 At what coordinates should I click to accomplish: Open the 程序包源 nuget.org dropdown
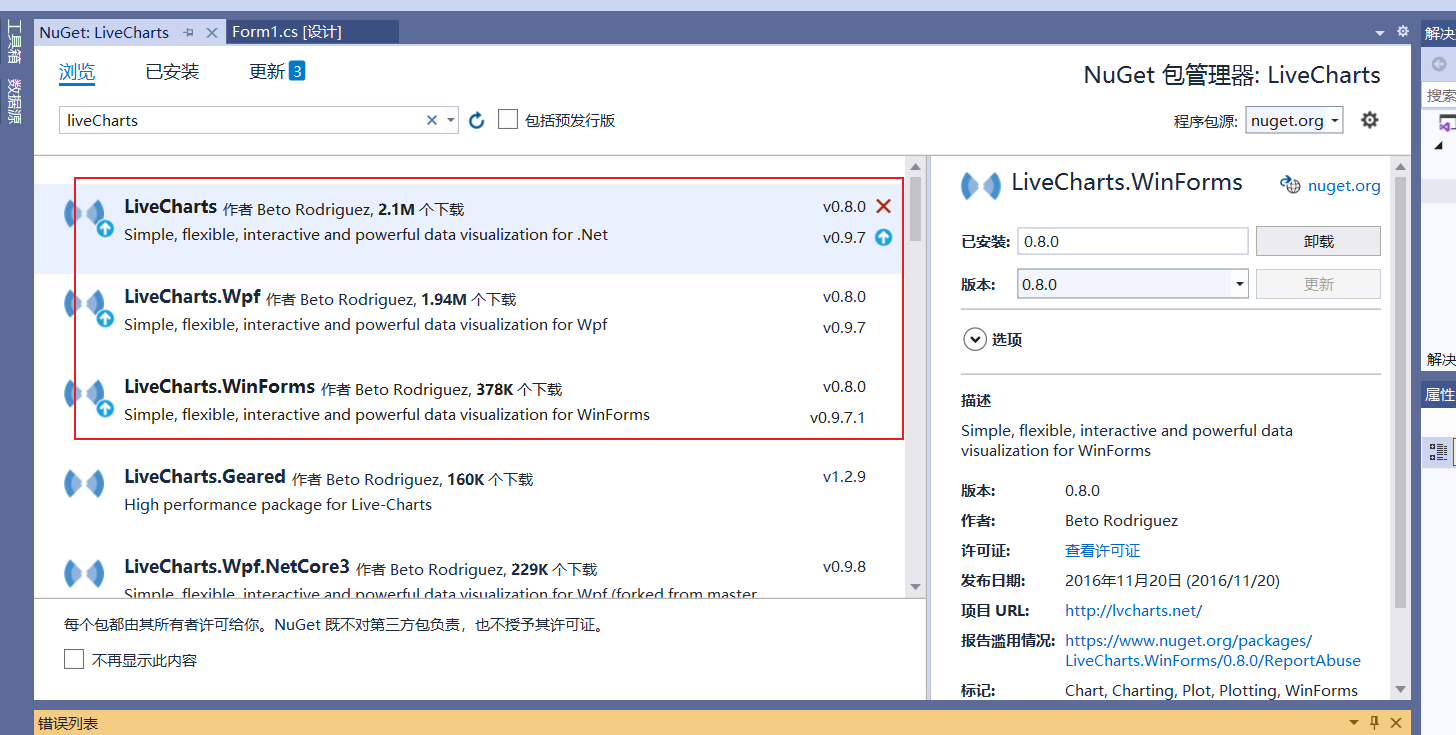[1335, 121]
